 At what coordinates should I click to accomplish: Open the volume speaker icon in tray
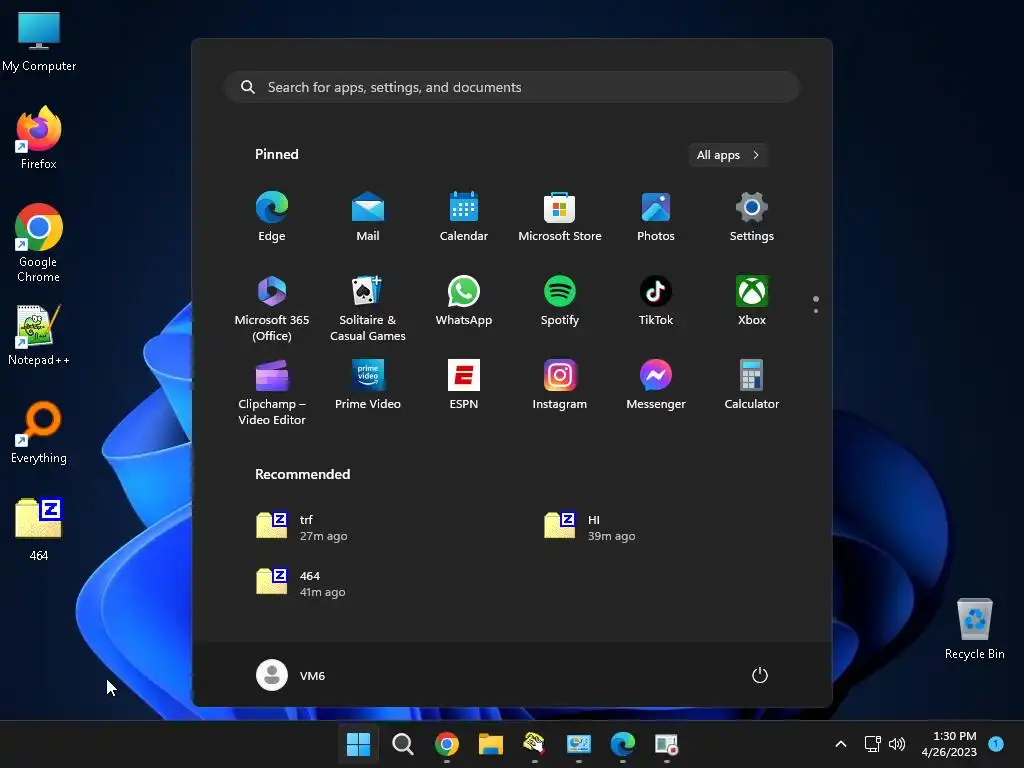(x=897, y=744)
